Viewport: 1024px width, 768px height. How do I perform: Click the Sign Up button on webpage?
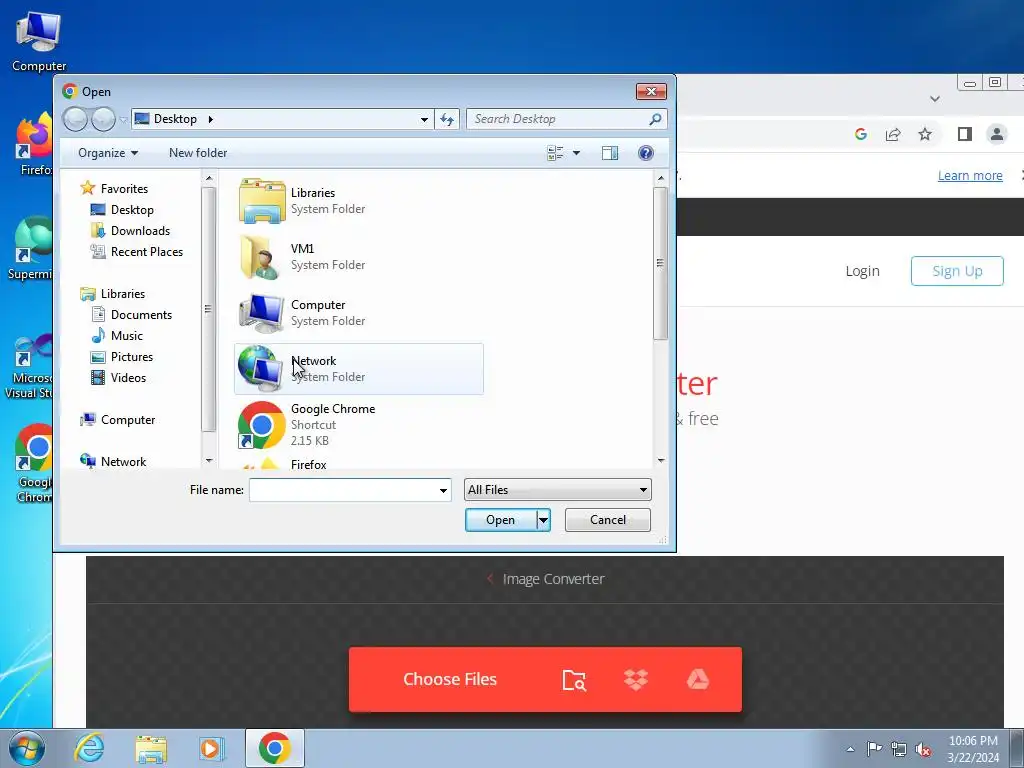[x=957, y=271]
